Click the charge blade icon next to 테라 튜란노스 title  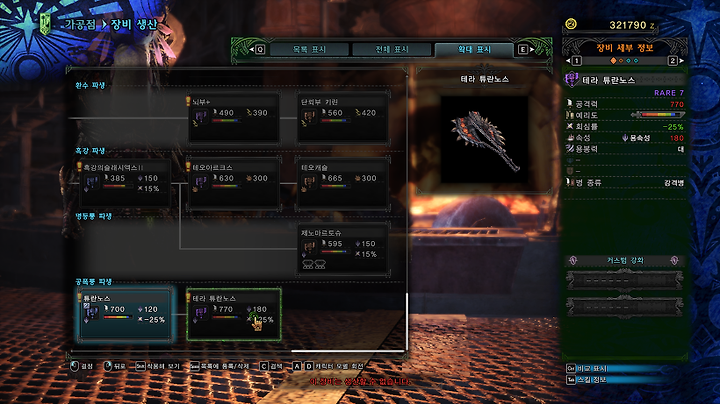[x=572, y=79]
